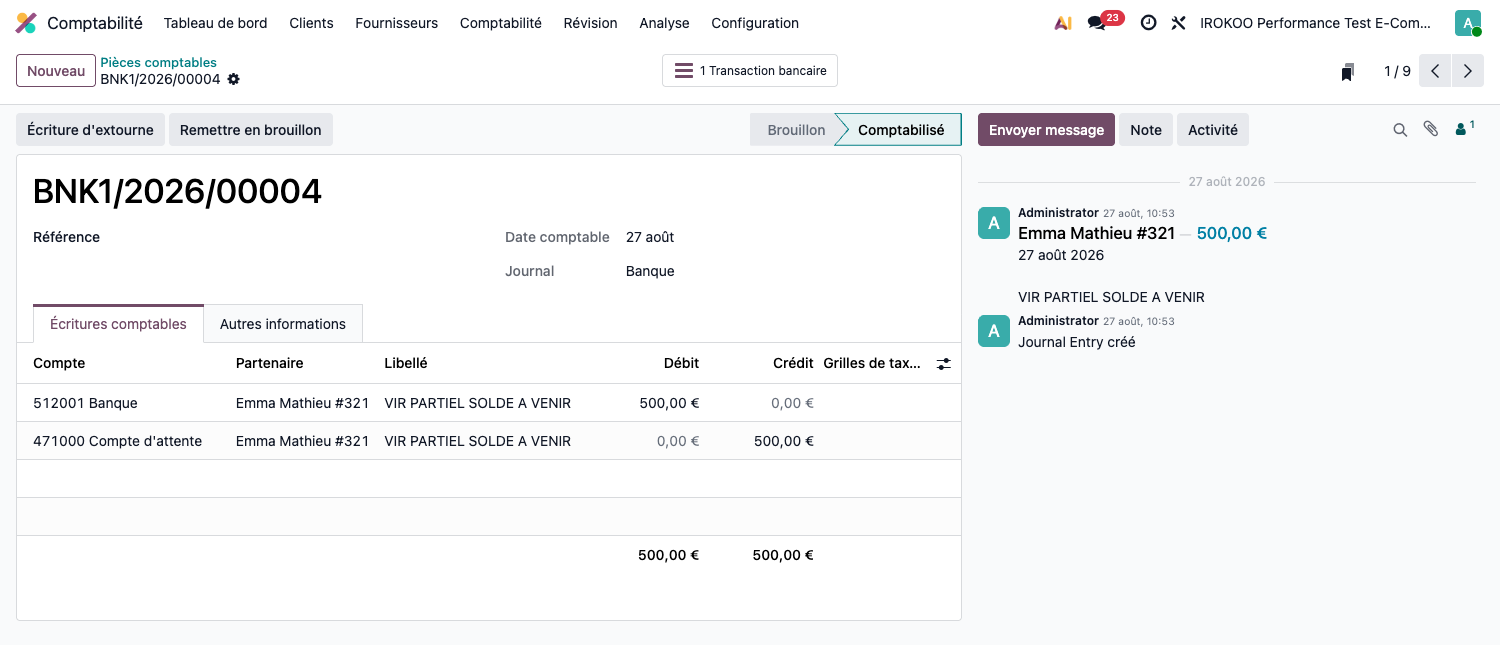
Task: Open attachments via the paperclip icon
Action: 1431,129
